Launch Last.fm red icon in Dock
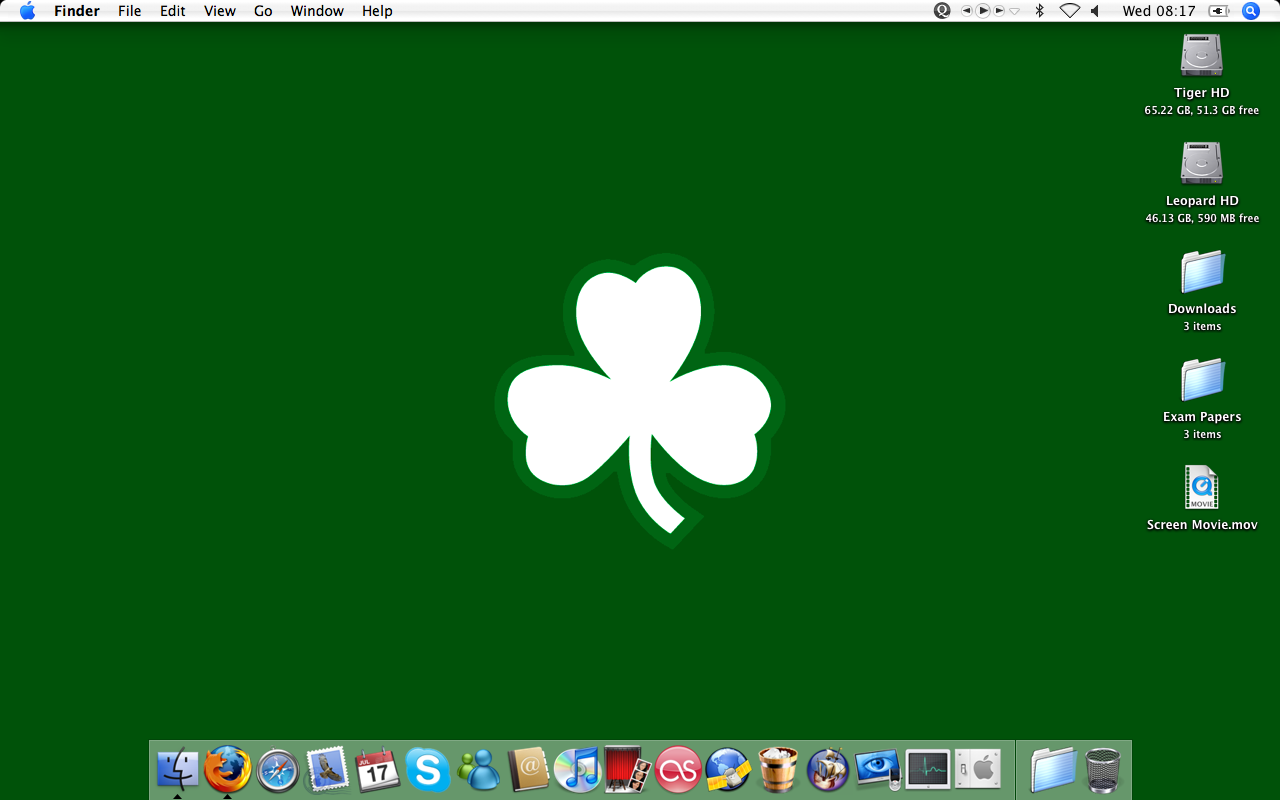This screenshot has height=800, width=1280. (678, 770)
